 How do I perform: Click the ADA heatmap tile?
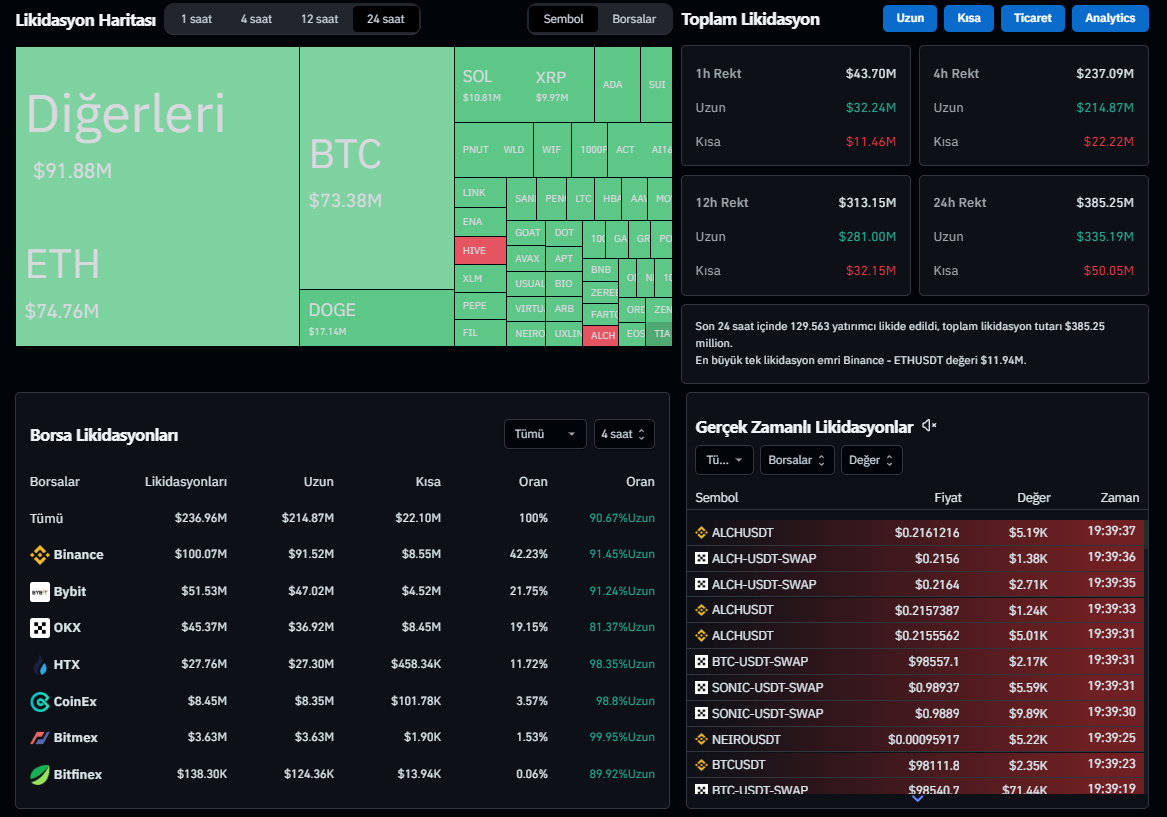click(x=617, y=85)
